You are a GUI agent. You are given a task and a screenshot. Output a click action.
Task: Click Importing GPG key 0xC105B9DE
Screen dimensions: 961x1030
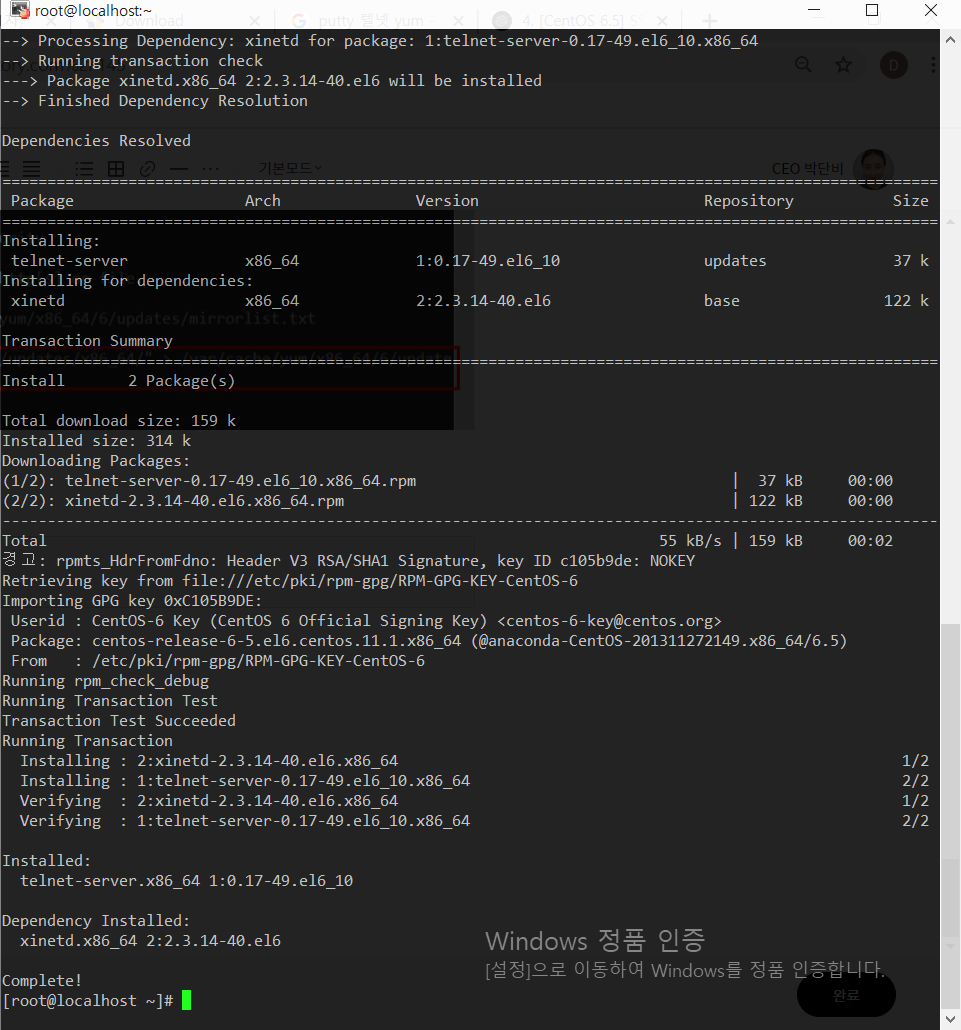click(x=132, y=601)
